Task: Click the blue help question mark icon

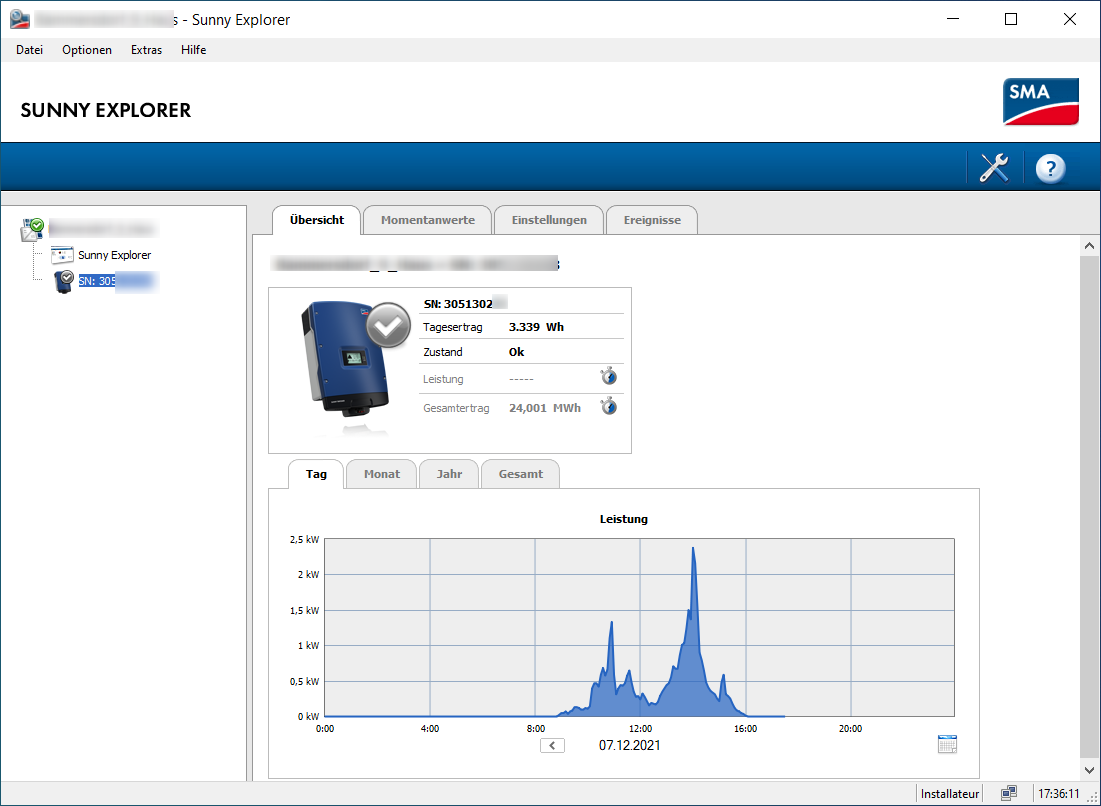Action: [x=1050, y=168]
